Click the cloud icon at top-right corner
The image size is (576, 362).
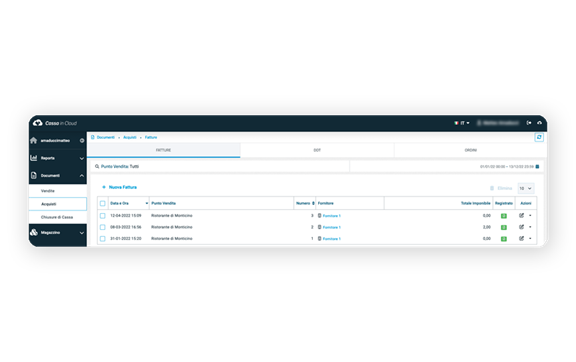pos(539,123)
